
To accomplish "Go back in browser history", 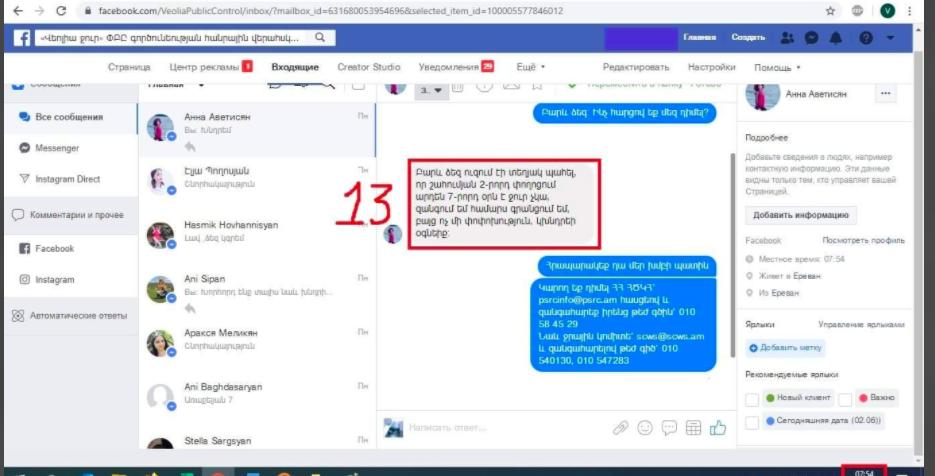I will (x=18, y=11).
